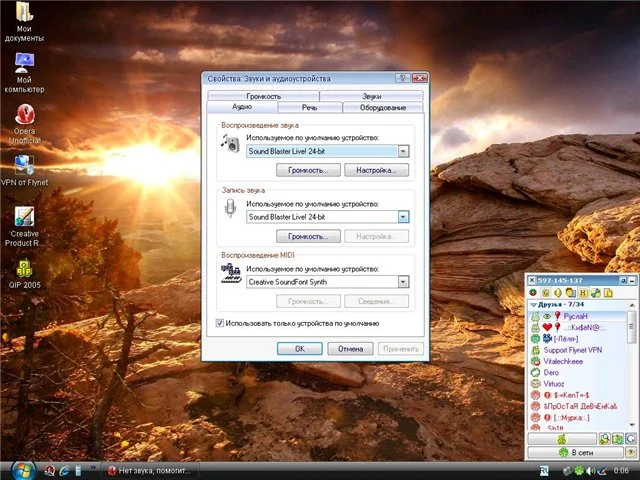Click Настройка button for sound playback
Screen dimensions: 640x480
[377, 170]
